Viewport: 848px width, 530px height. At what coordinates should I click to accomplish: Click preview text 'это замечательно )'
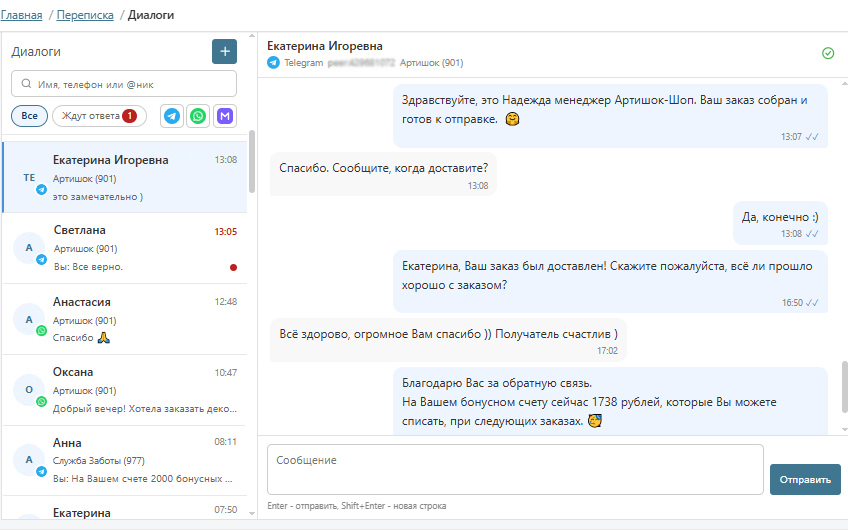(98, 197)
